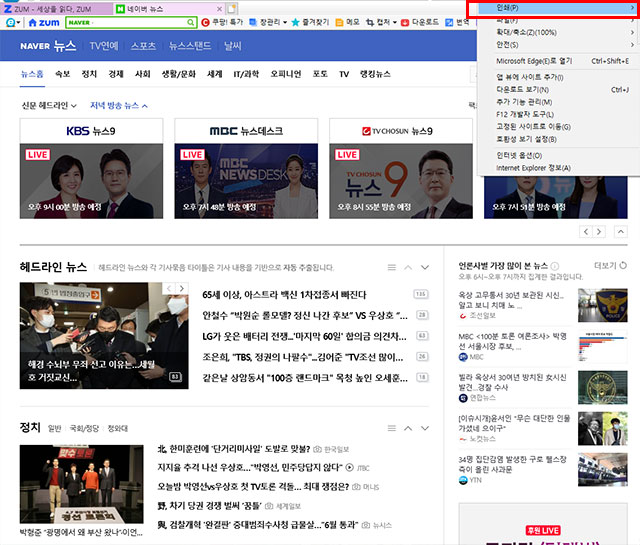This screenshot has height=545, width=640.
Task: Open the 헤드라인 뉴스 list menu icon
Action: click(x=391, y=267)
